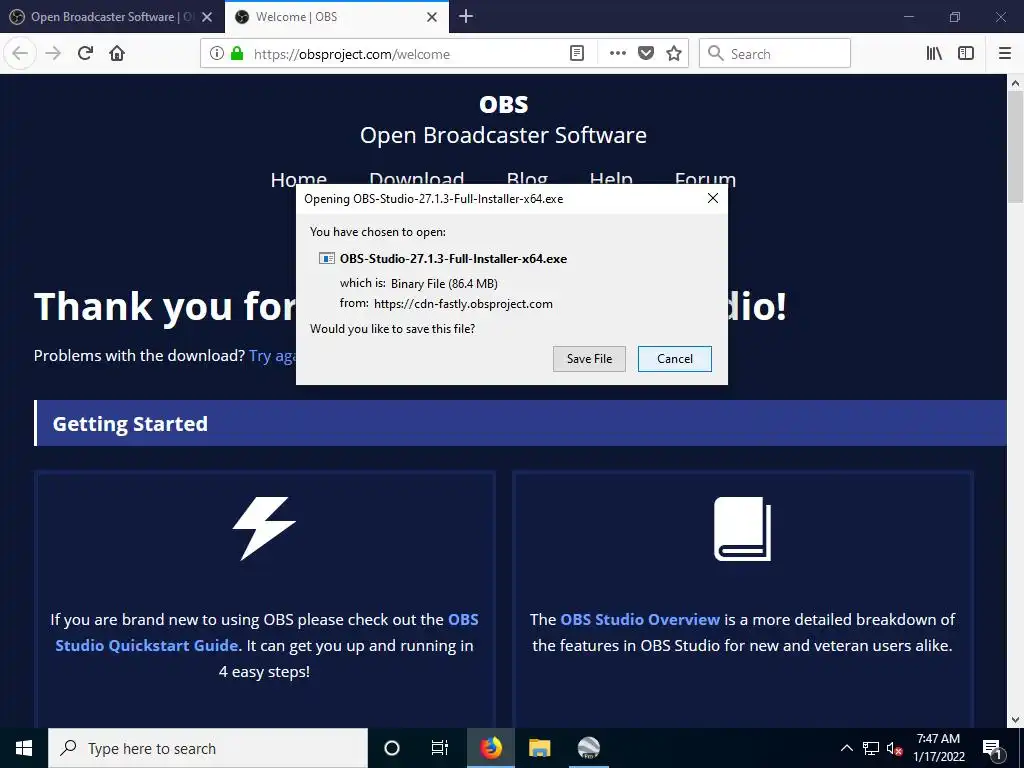Open a new tab with plus button

pos(466,16)
